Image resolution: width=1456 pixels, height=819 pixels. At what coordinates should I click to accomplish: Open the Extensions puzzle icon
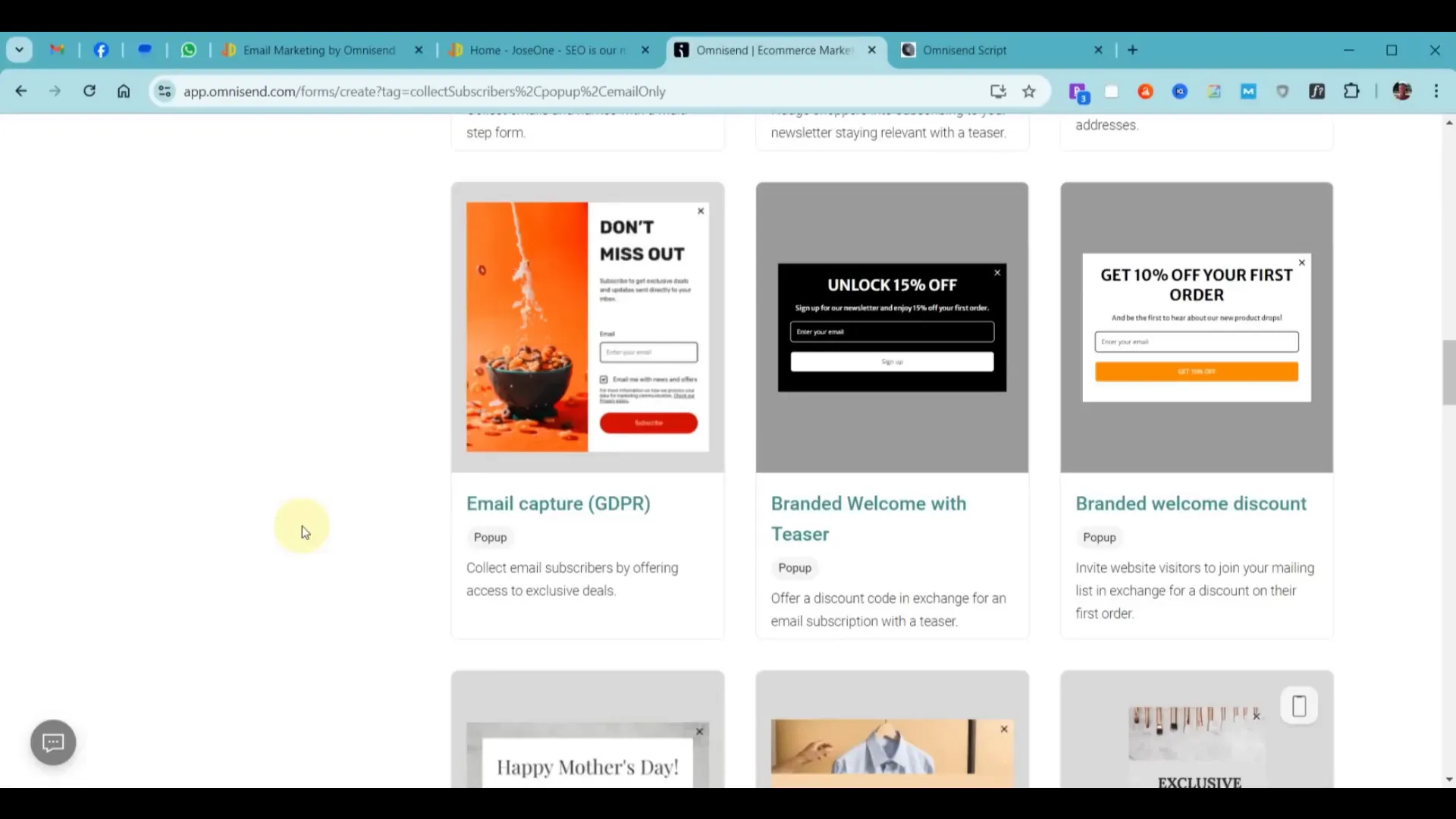pos(1351,92)
